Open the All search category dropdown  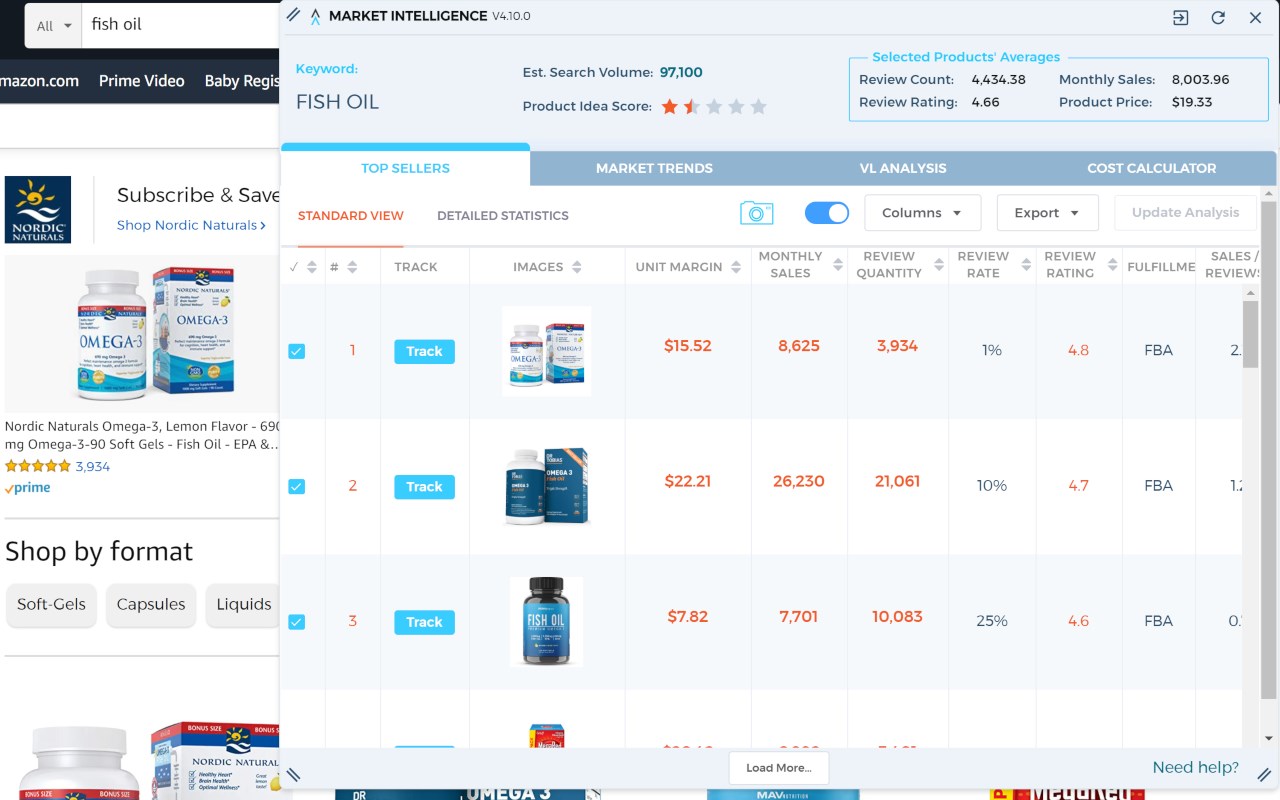coord(53,25)
